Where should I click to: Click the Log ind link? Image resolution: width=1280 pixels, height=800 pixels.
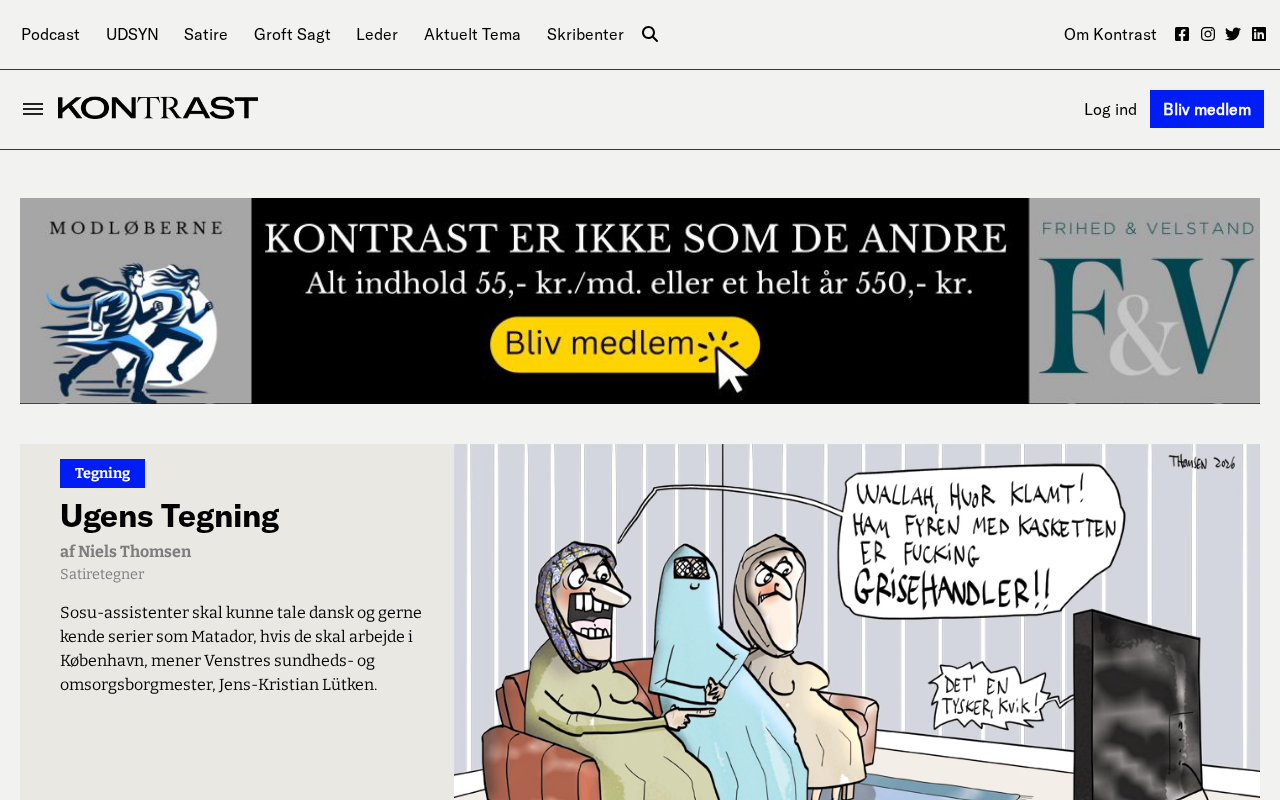click(1110, 109)
